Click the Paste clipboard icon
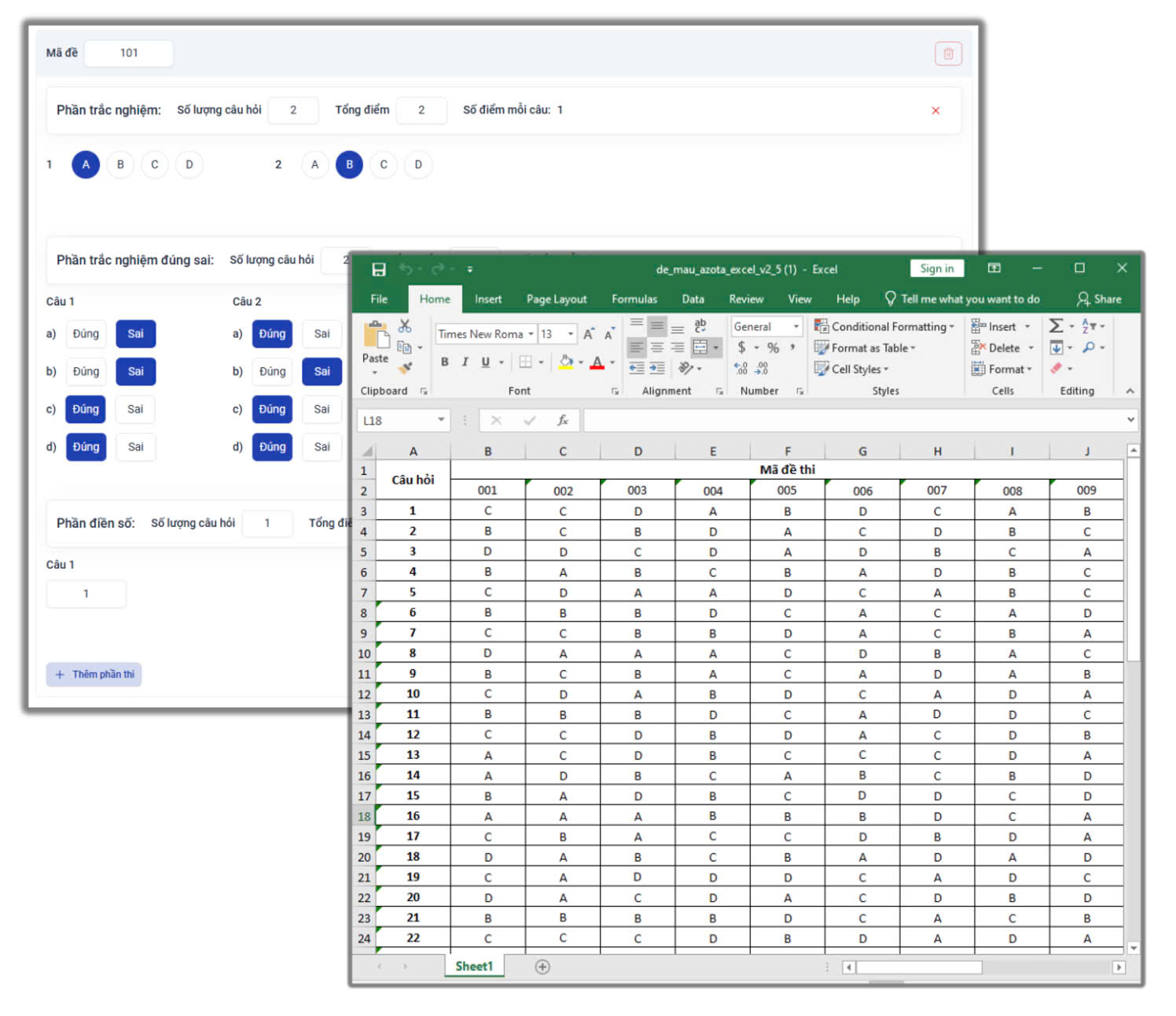The image size is (1176, 1016). tap(377, 336)
